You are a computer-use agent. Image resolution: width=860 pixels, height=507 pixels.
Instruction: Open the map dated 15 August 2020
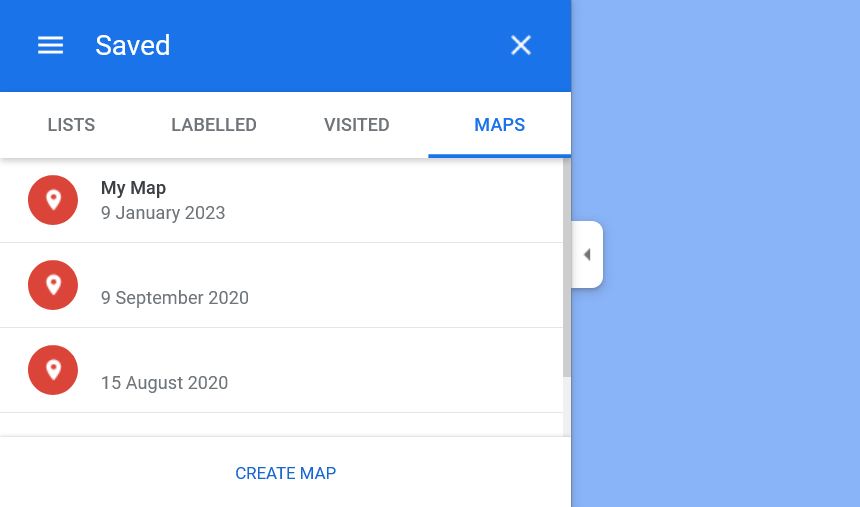165,383
